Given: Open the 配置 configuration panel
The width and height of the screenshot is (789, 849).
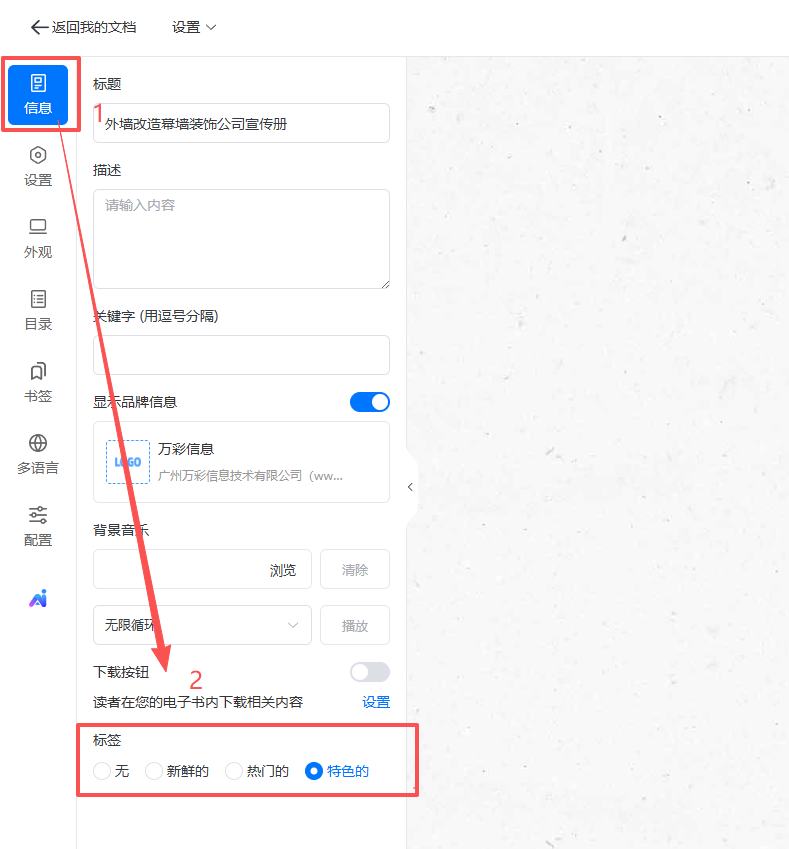Looking at the screenshot, I should (x=38, y=527).
